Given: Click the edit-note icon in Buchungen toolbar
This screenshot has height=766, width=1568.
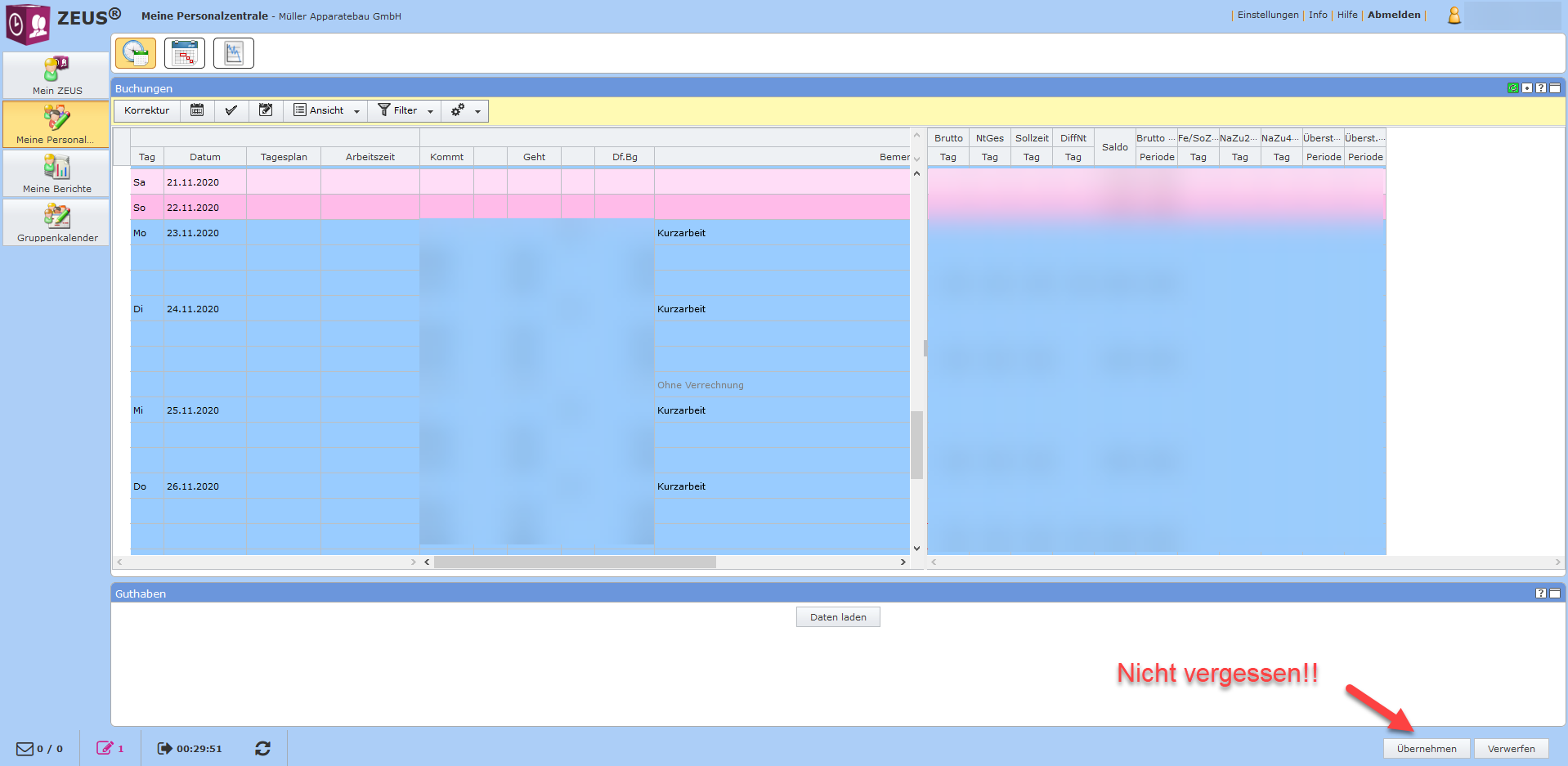Looking at the screenshot, I should coord(266,110).
